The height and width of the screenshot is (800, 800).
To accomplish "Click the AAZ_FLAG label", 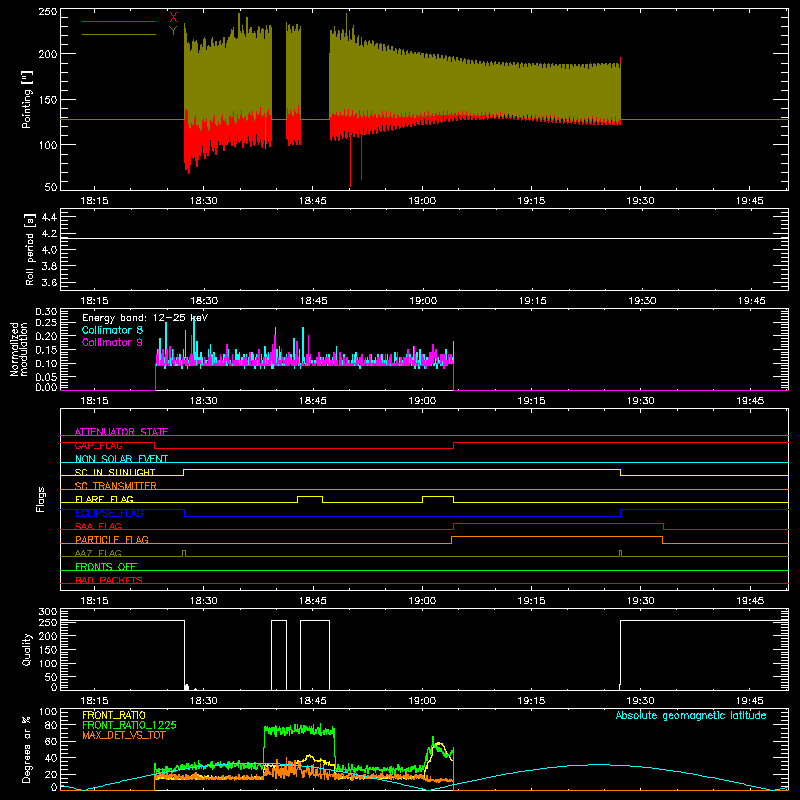I will [x=98, y=553].
